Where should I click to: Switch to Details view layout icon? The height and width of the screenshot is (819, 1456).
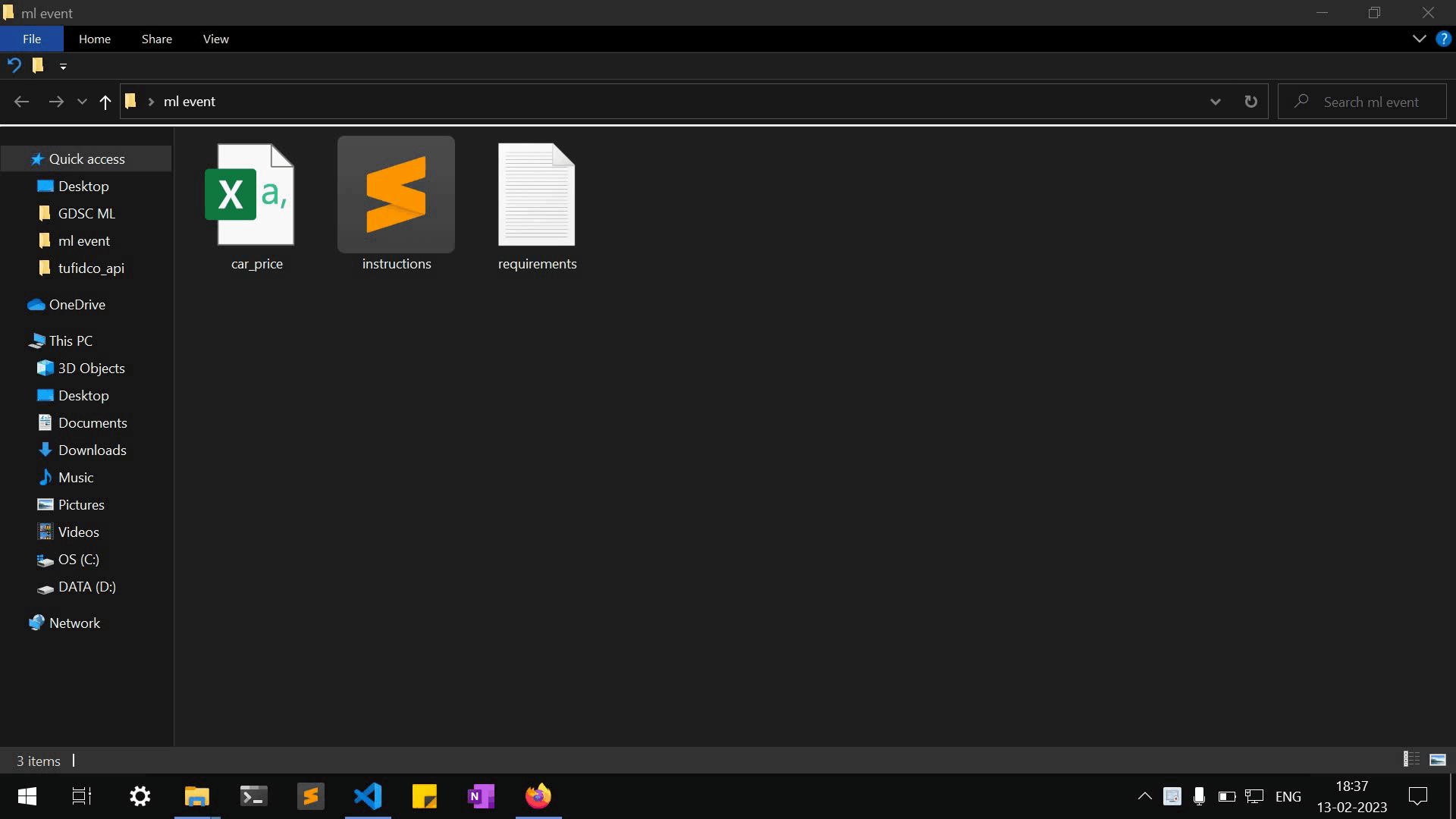(x=1411, y=759)
